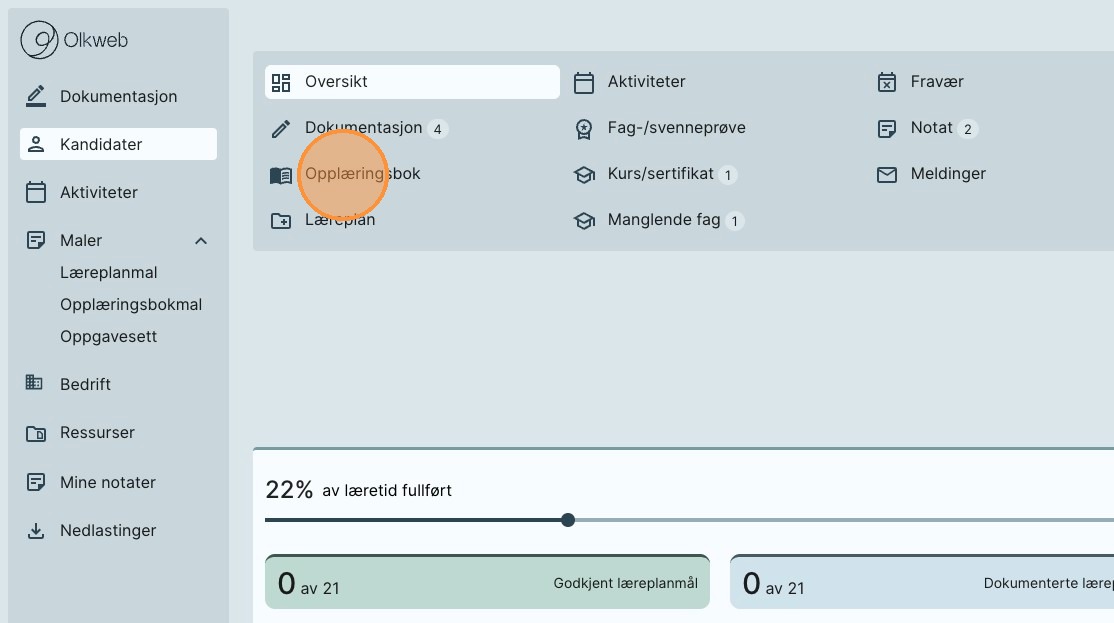Click the download icon for Nedlastinger
The image size is (1114, 623).
click(x=36, y=530)
